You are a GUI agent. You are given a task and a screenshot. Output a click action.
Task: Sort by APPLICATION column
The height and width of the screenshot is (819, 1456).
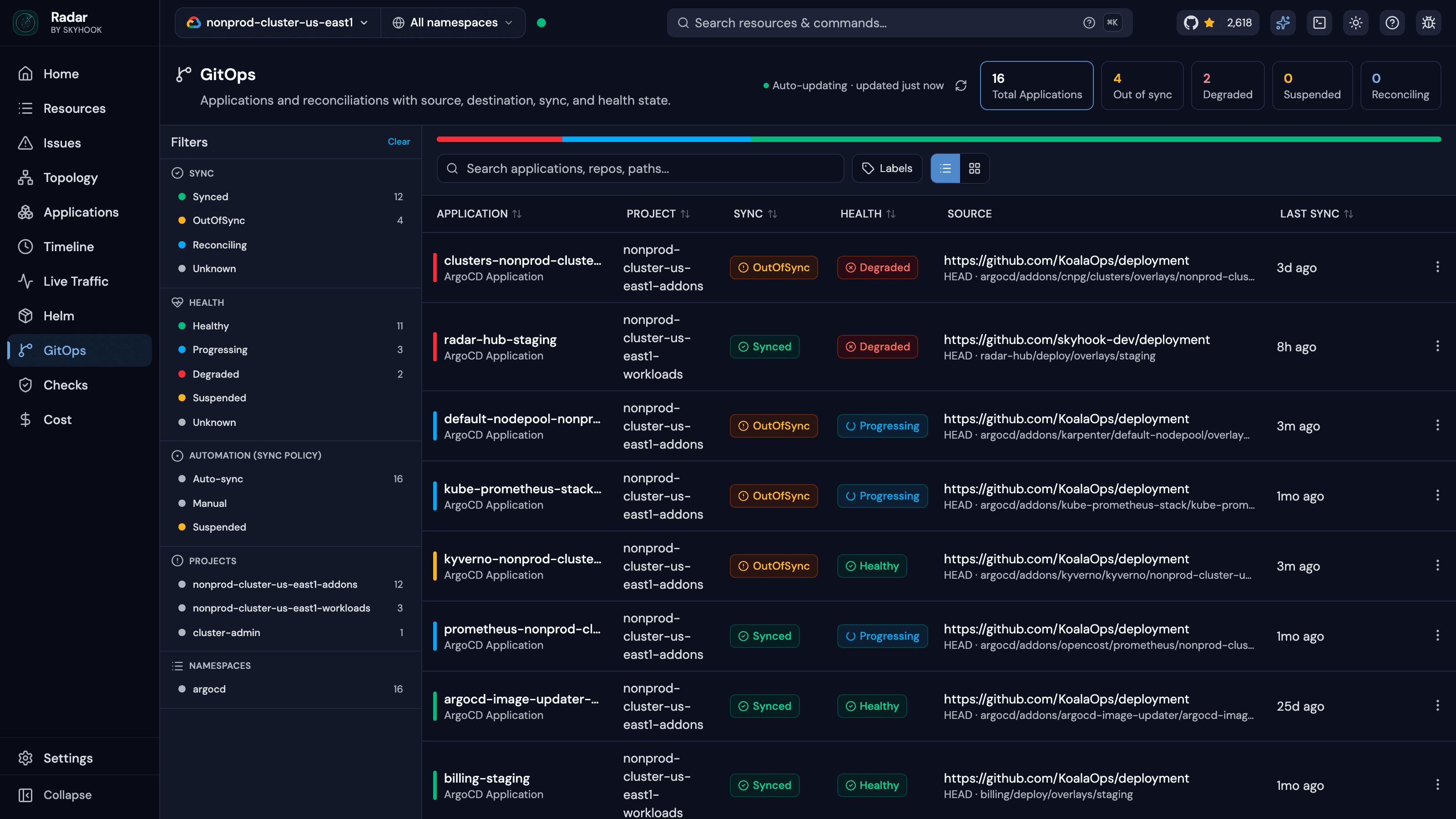tap(479, 214)
